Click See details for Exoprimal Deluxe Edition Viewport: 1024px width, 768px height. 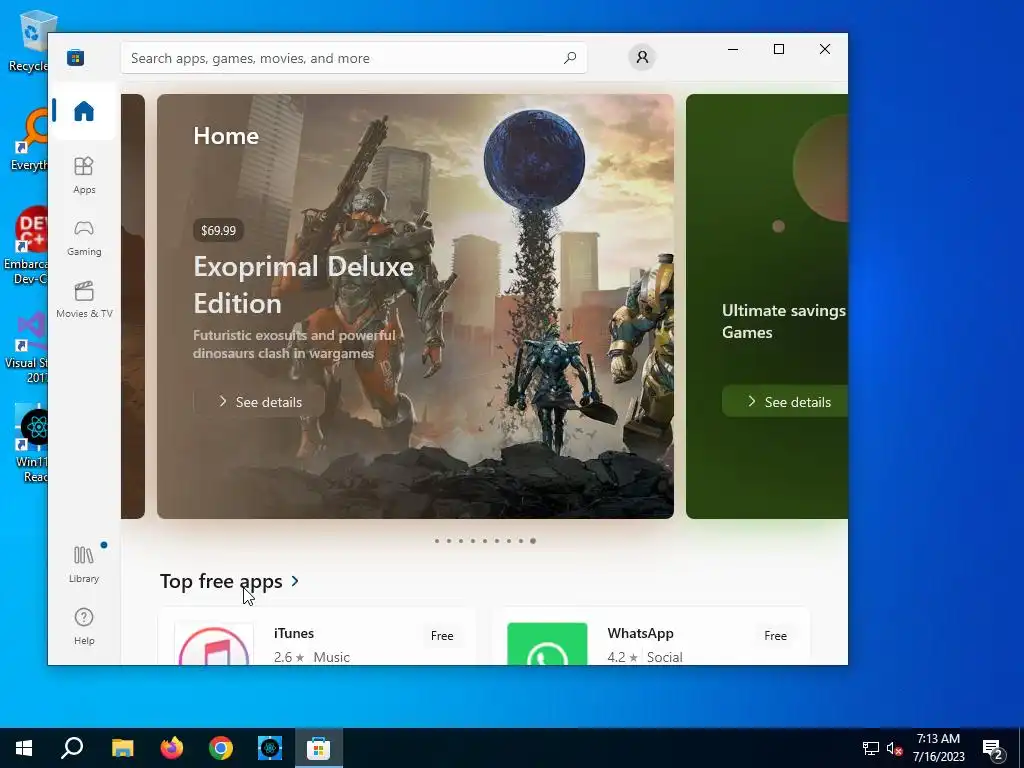[x=259, y=402]
